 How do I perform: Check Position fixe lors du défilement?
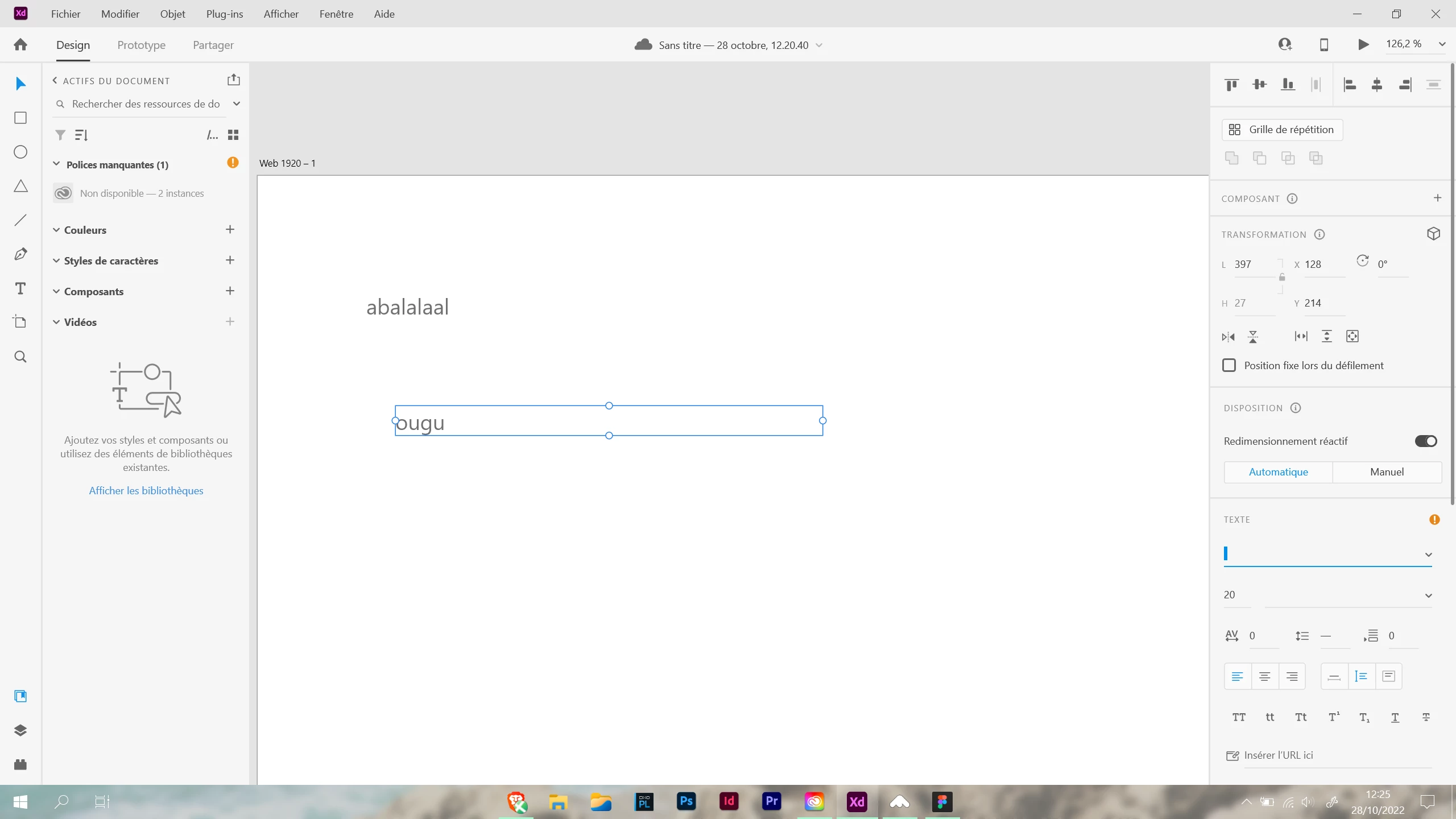(1229, 366)
